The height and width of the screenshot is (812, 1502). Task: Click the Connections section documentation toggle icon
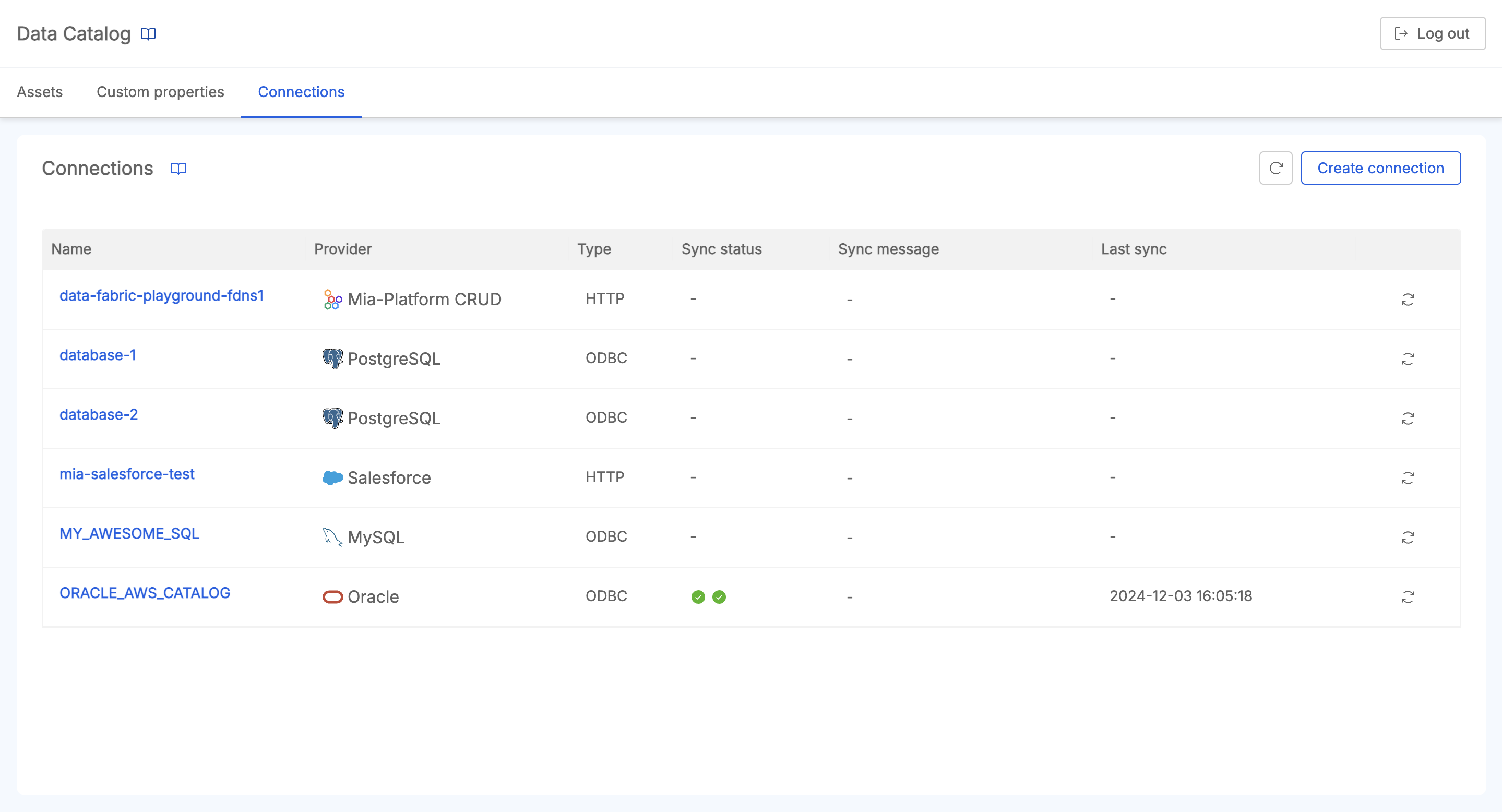pyautogui.click(x=179, y=169)
